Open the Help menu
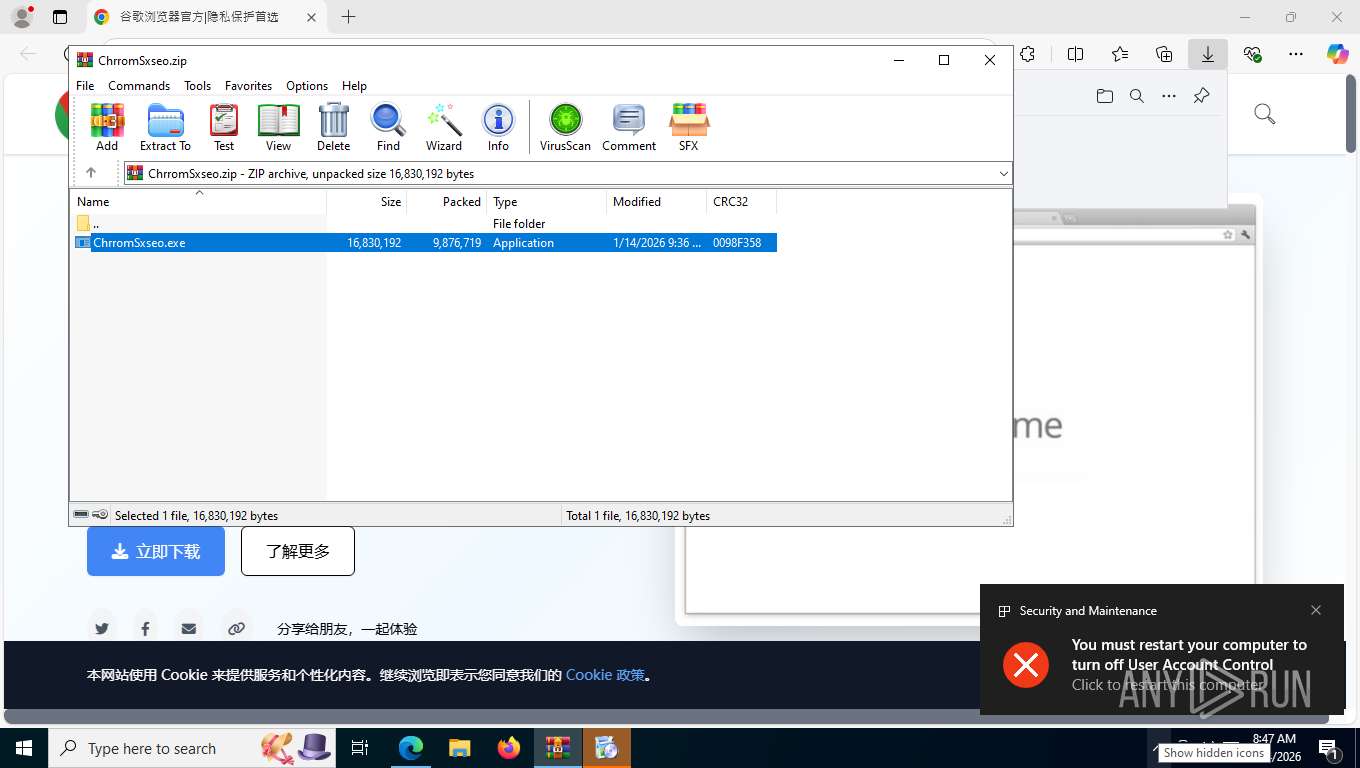 point(354,86)
